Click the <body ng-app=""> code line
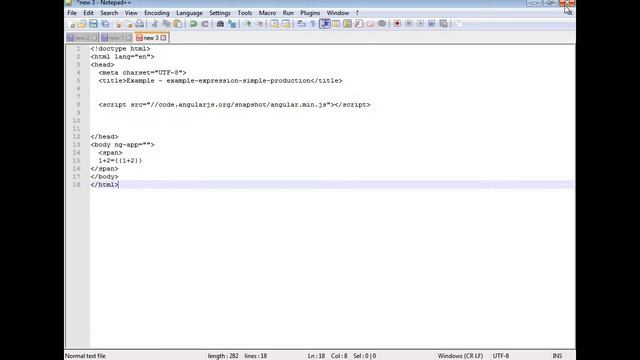 [122, 144]
